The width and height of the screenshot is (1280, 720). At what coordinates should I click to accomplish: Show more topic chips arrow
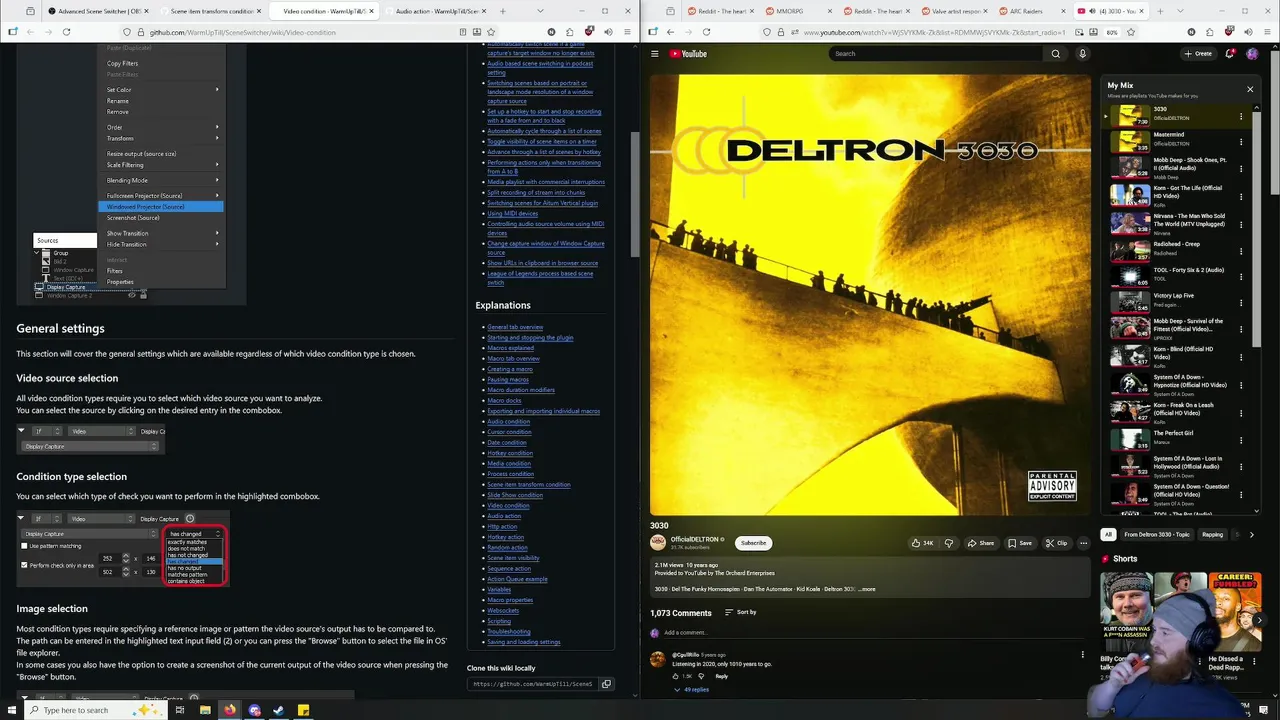1251,534
